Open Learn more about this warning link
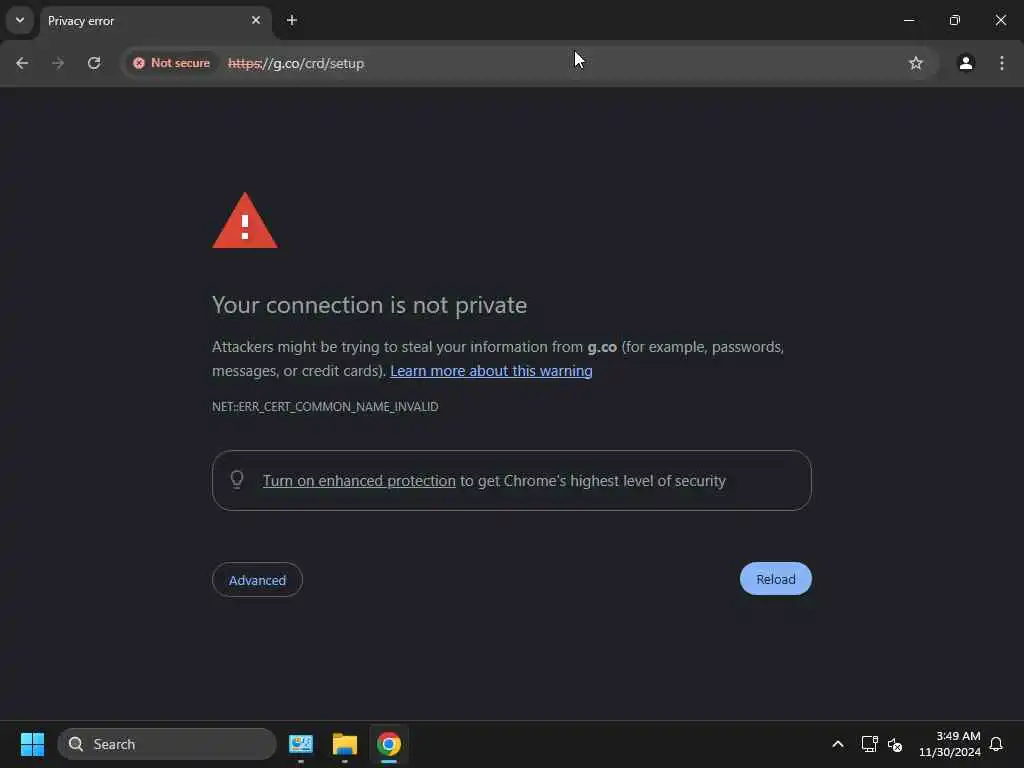The height and width of the screenshot is (768, 1024). (x=491, y=371)
